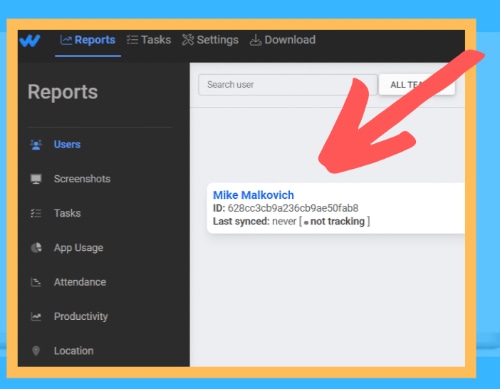The width and height of the screenshot is (500, 389).
Task: Click the Screenshots monitor icon
Action: [36, 179]
